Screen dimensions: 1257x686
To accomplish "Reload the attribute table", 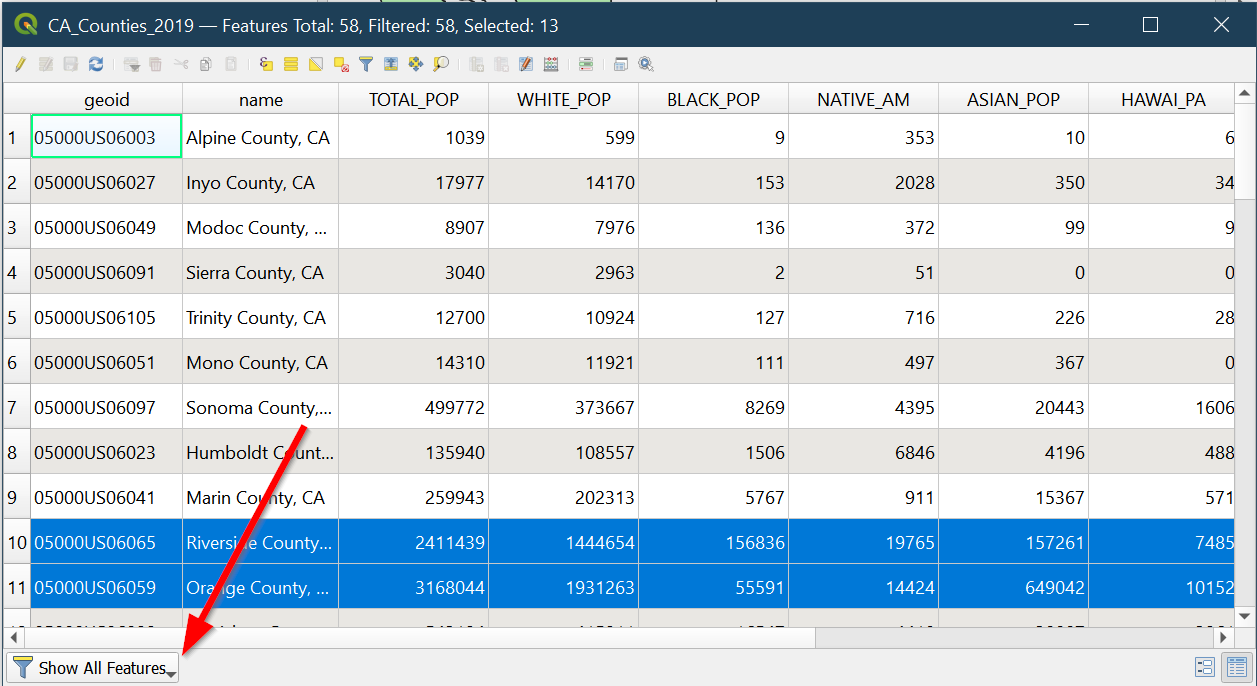I will click(x=96, y=64).
